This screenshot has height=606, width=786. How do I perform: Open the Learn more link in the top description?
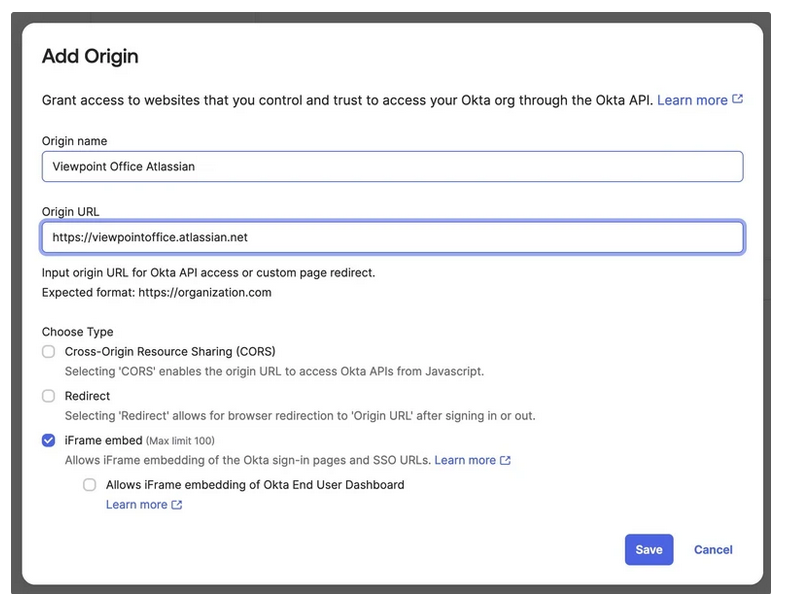(x=692, y=100)
